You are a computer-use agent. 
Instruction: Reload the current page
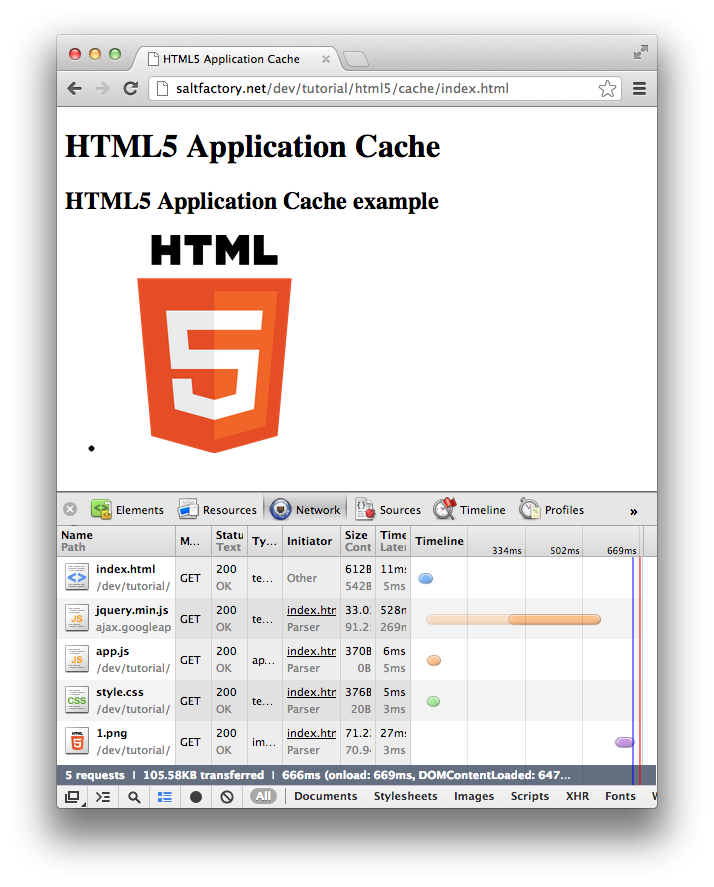[131, 89]
